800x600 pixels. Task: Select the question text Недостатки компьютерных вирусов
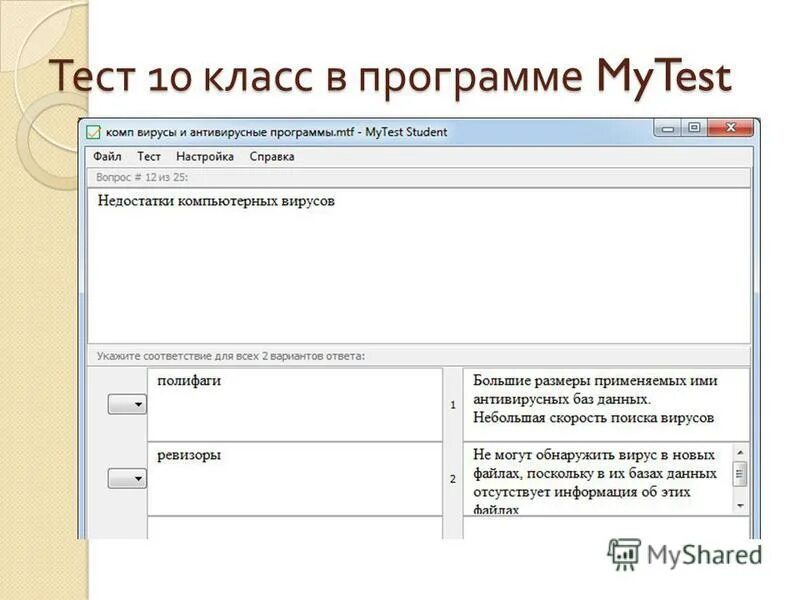coord(216,201)
